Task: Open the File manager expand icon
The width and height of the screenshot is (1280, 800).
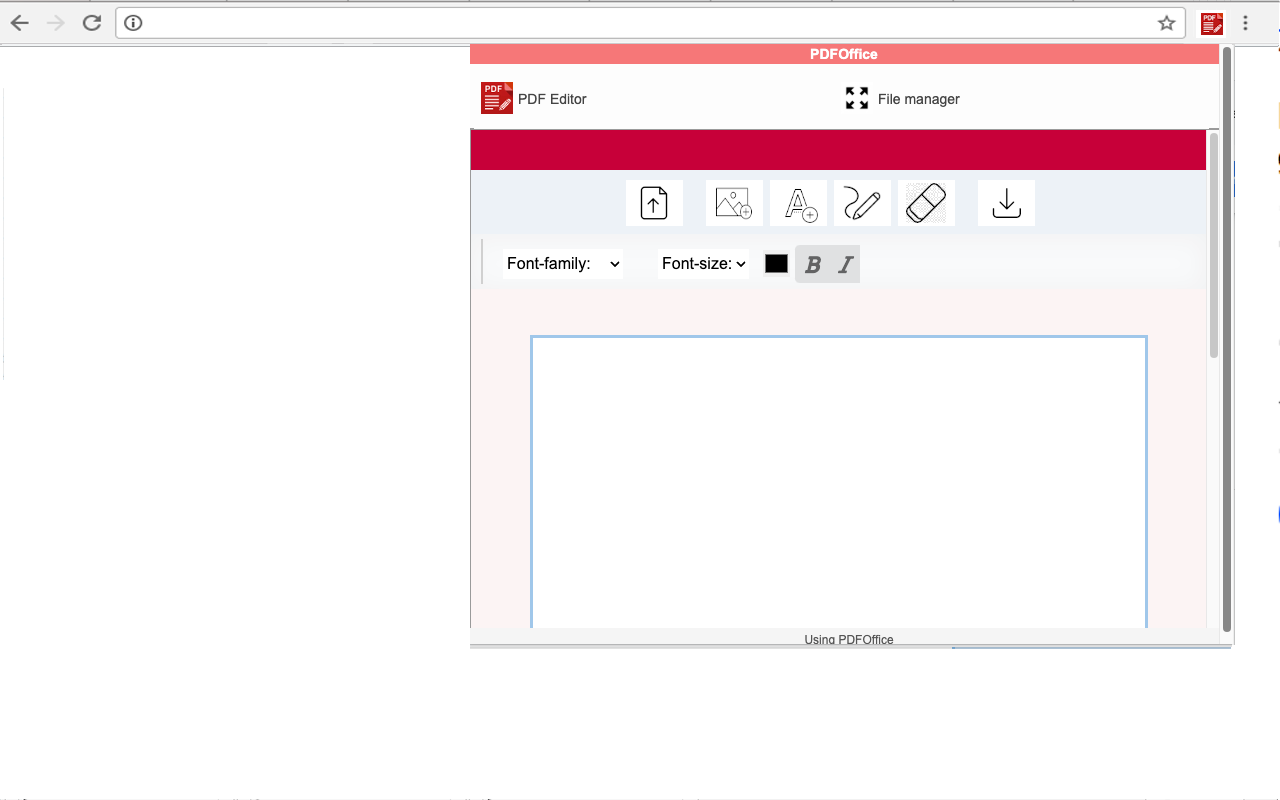Action: 856,98
